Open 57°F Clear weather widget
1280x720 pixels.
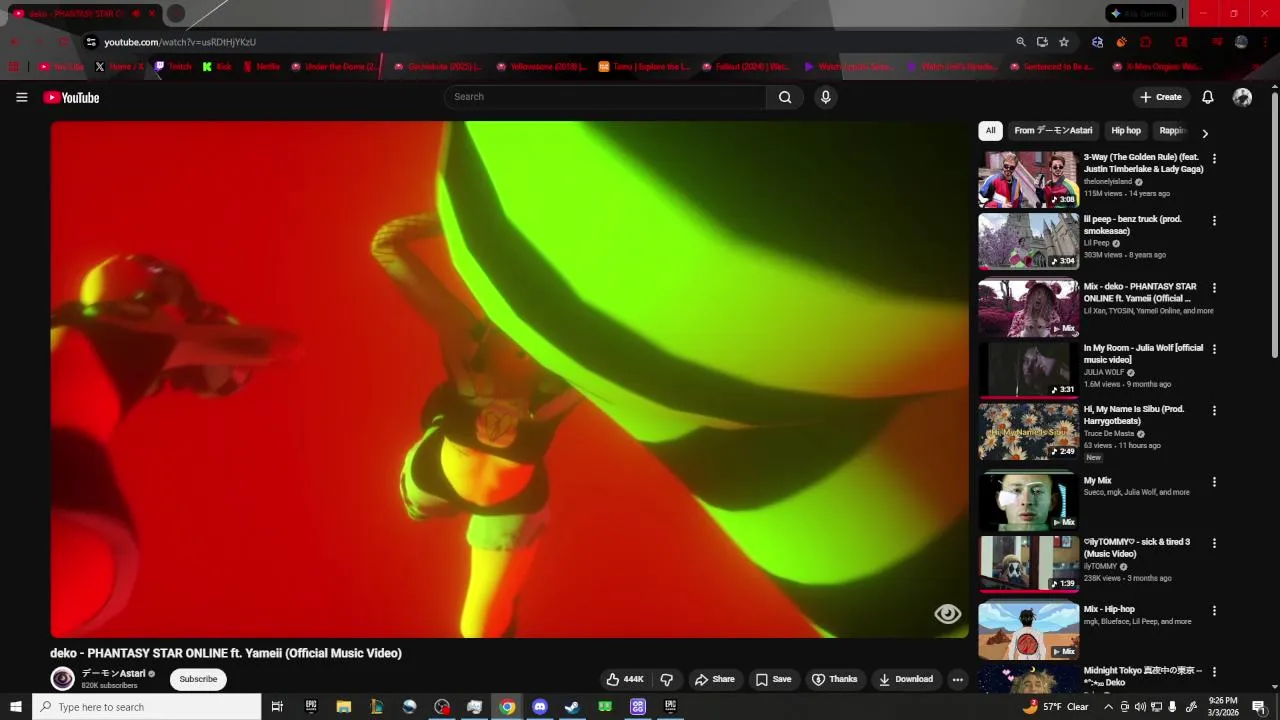[1056, 707]
